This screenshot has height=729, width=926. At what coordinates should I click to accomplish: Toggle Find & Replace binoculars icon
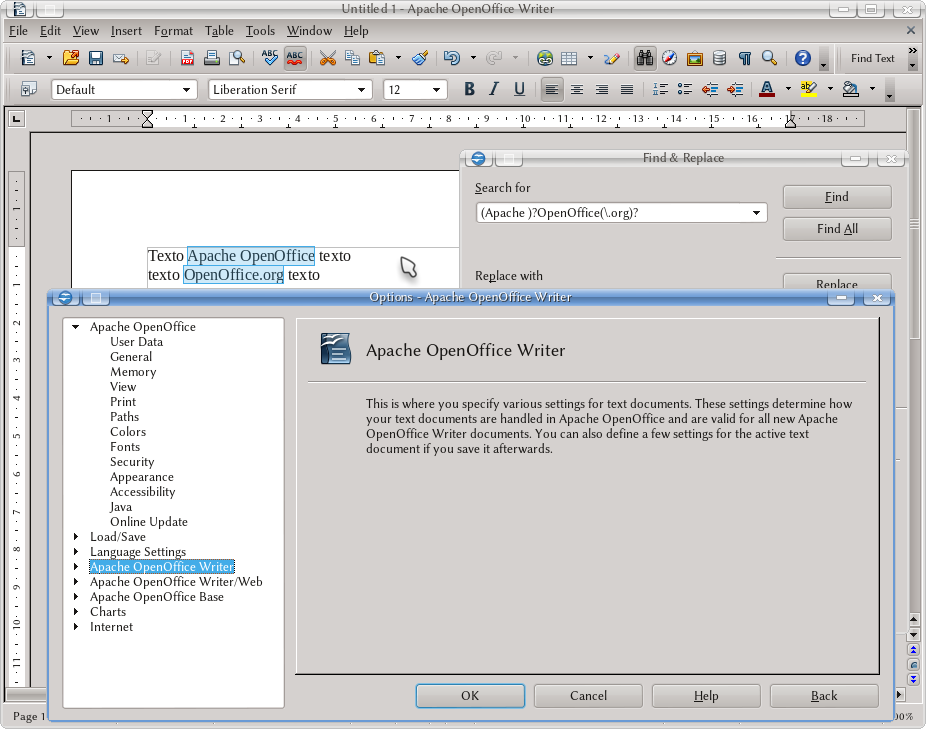point(645,58)
